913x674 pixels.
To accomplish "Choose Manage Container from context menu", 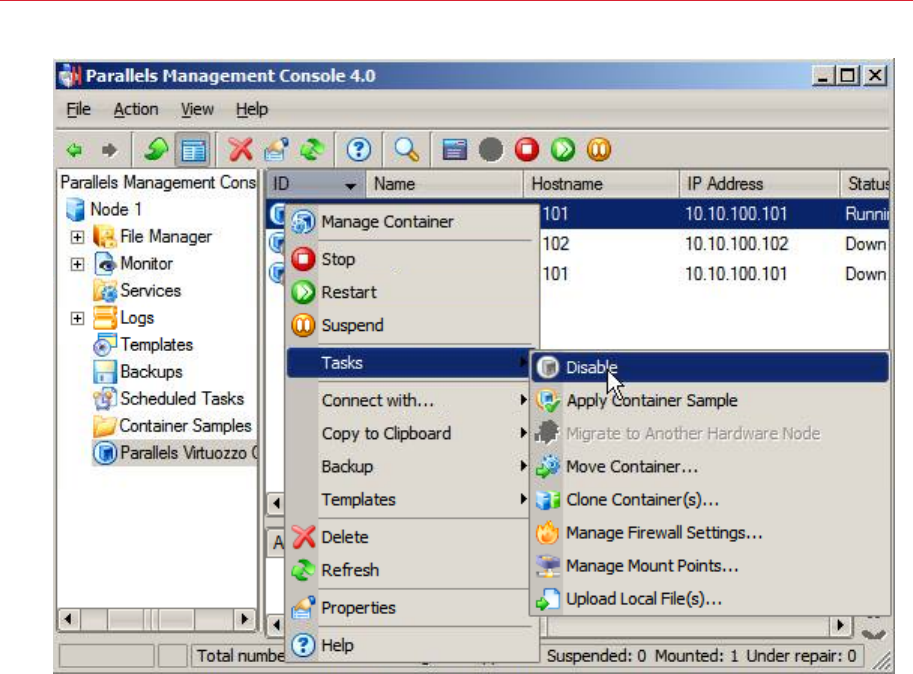I will (x=412, y=222).
